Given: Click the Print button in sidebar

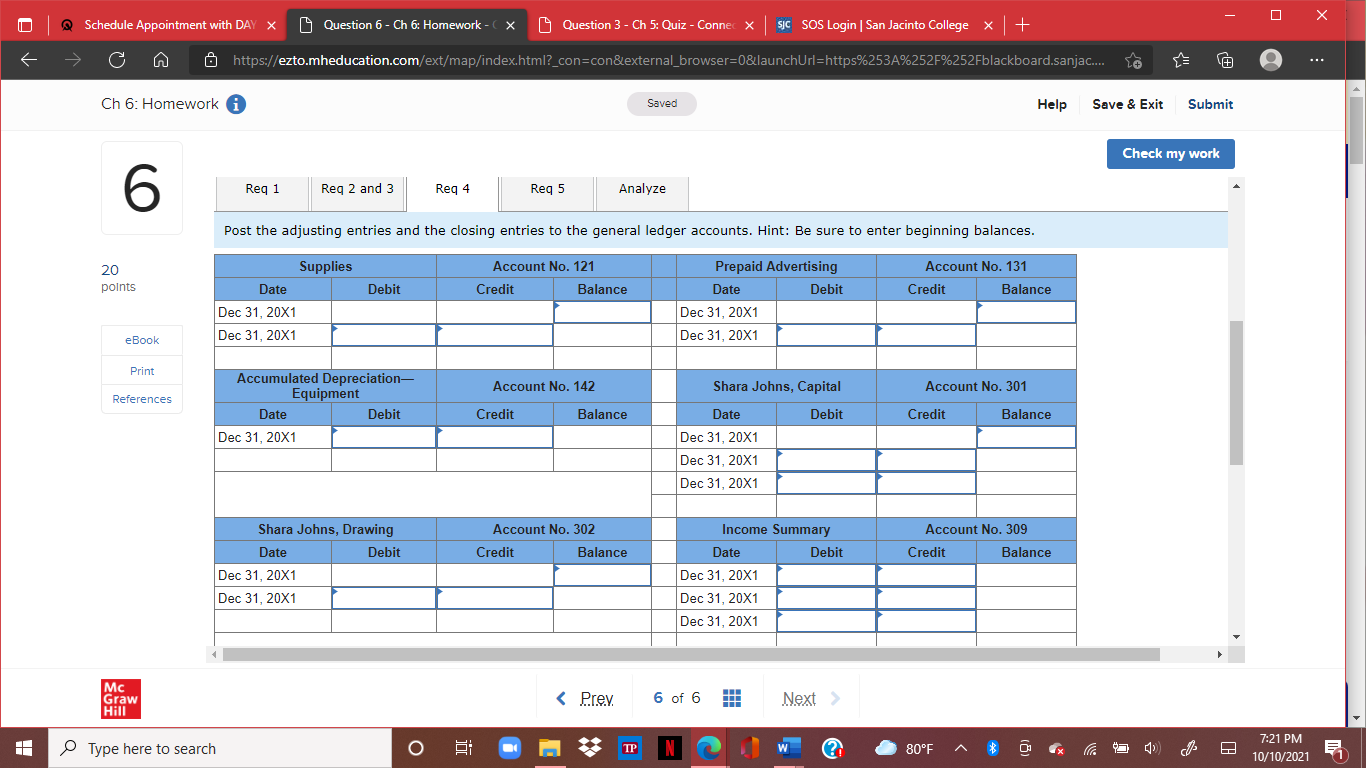Looking at the screenshot, I should pos(142,371).
